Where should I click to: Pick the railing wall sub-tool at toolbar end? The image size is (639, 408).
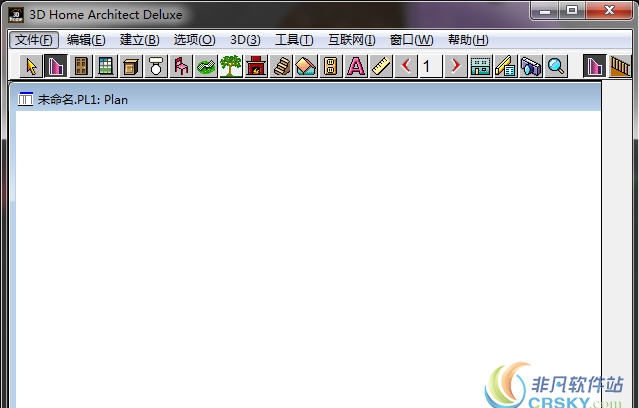coord(620,66)
